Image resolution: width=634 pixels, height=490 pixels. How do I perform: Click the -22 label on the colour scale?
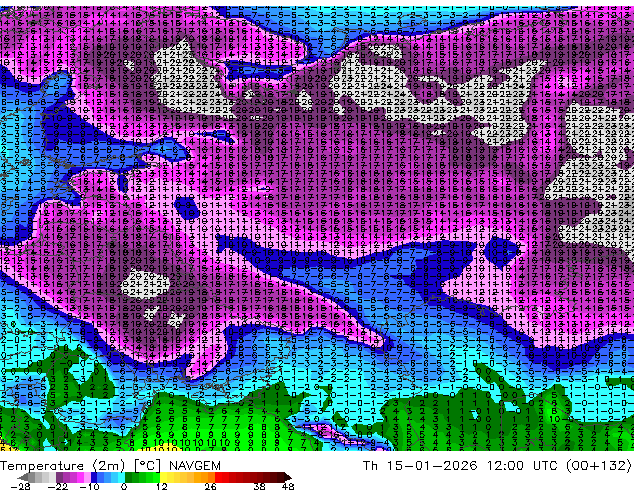click(57, 486)
